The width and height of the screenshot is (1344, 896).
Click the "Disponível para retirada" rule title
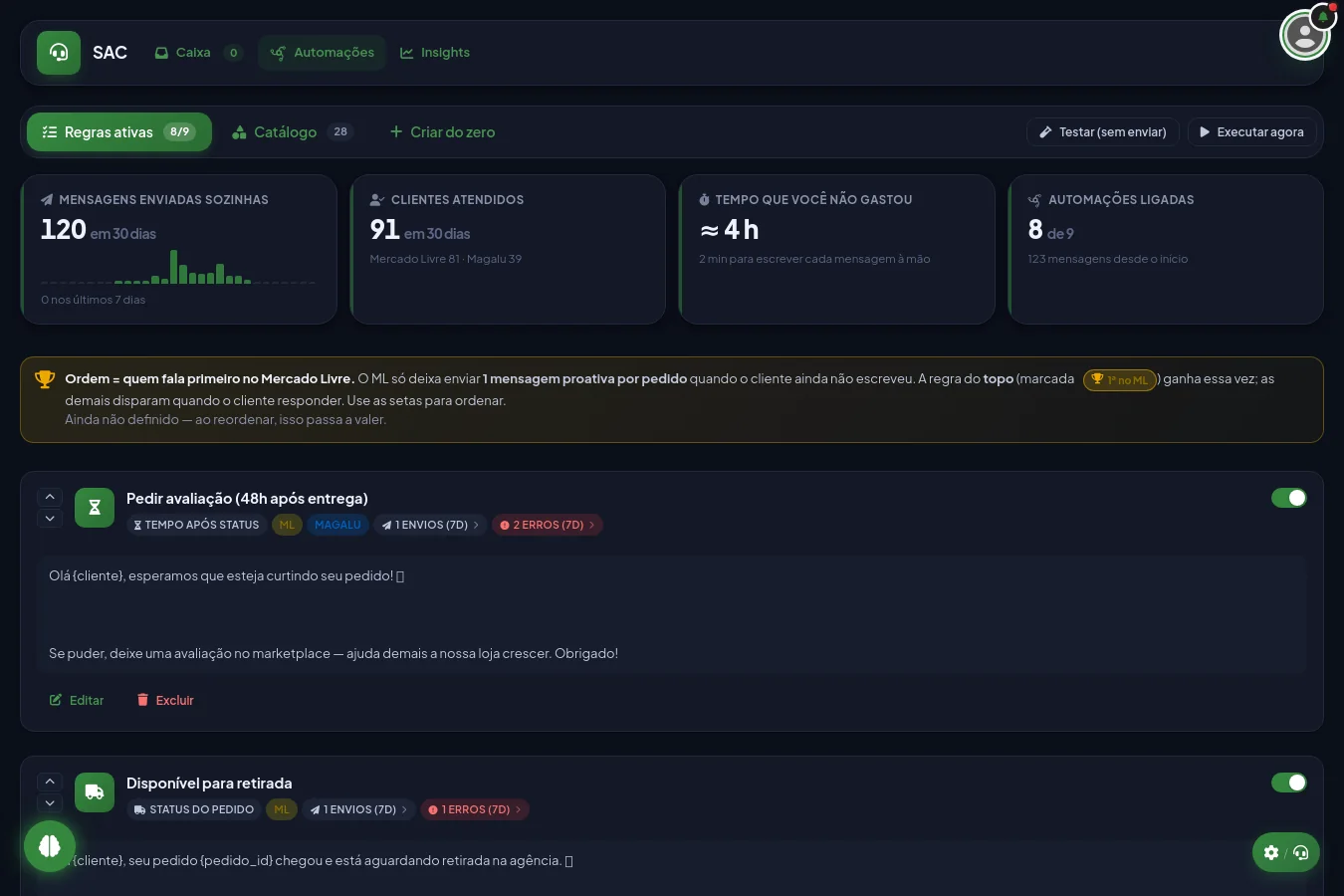(209, 784)
